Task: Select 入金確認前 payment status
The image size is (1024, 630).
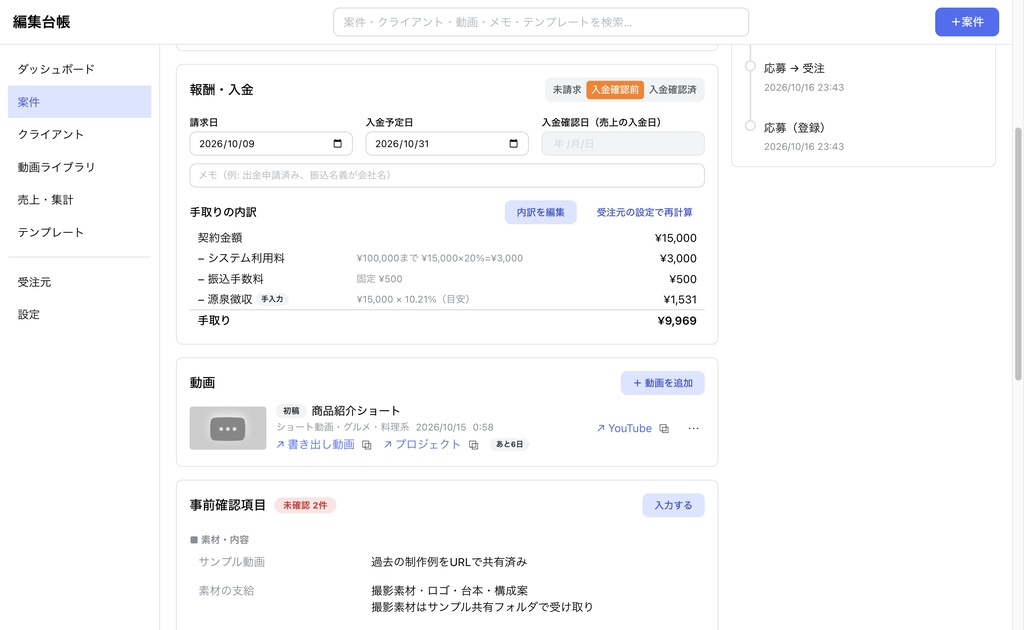Action: click(615, 89)
